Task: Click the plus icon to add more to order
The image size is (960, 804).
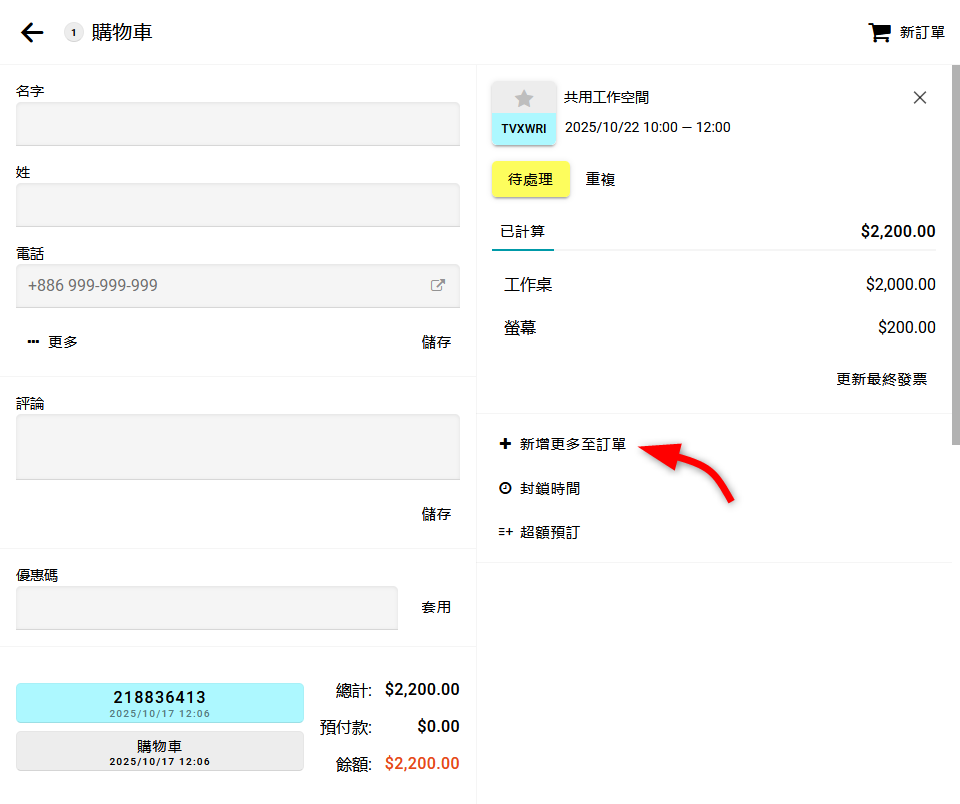Action: [505, 444]
